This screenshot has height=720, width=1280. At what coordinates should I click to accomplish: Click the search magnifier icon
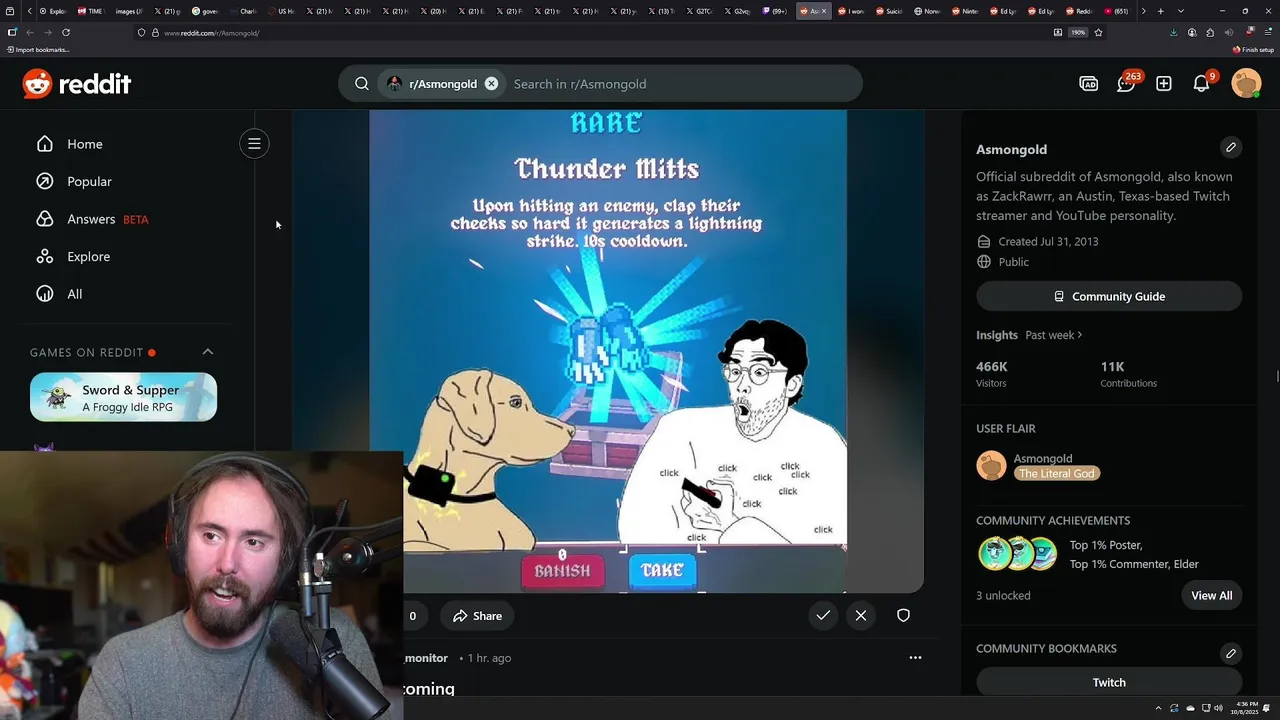[362, 84]
